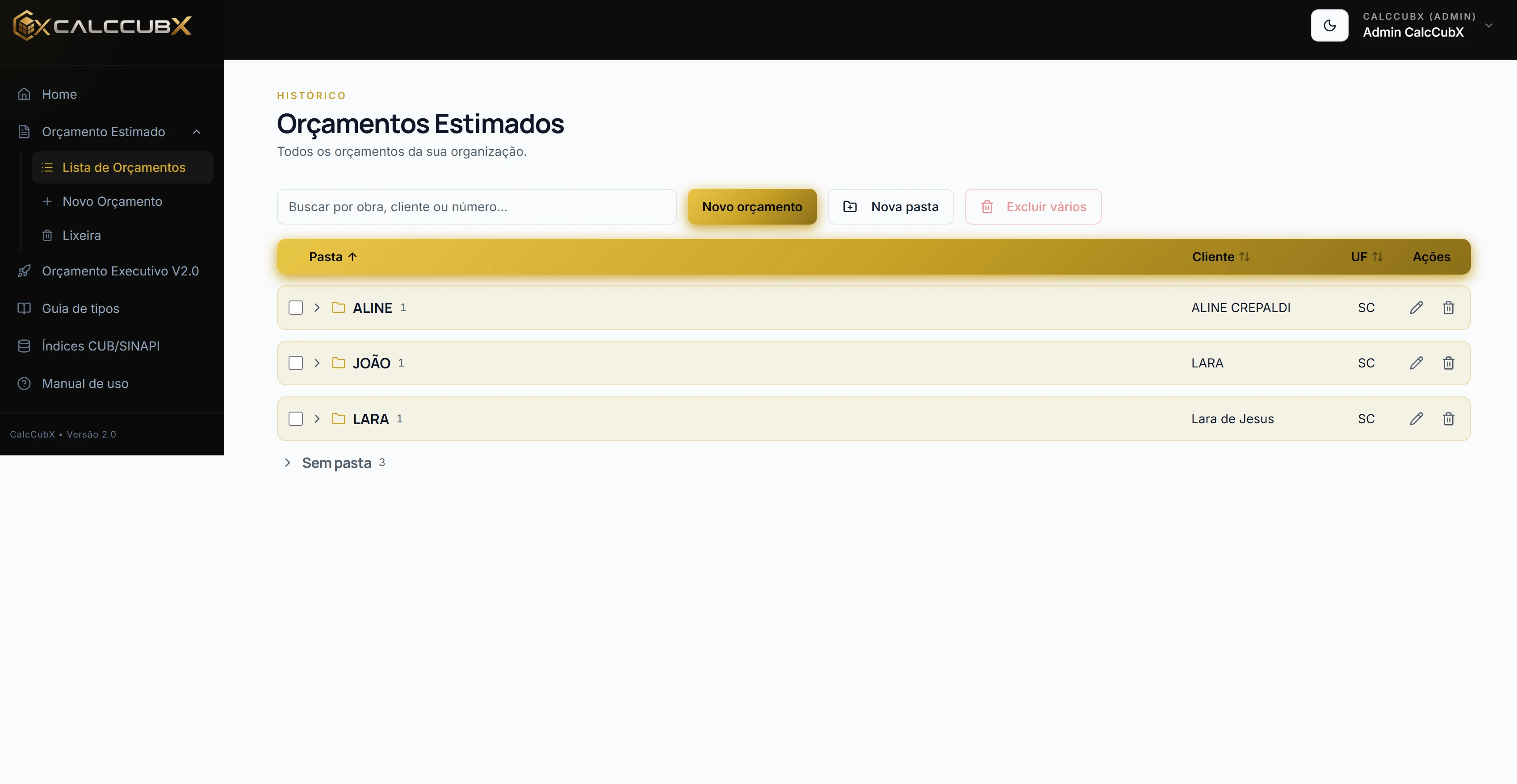The height and width of the screenshot is (784, 1517).
Task: Click the Nova pasta button
Action: point(890,207)
